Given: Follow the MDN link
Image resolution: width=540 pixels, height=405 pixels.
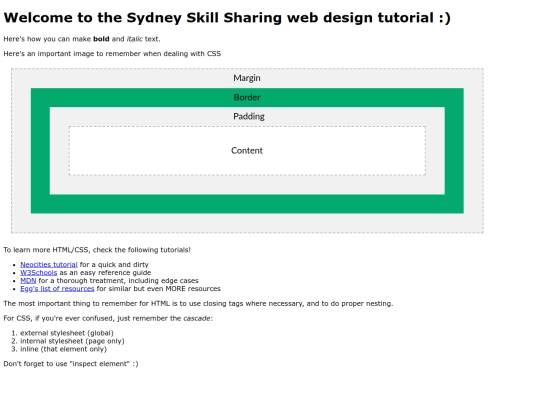Looking at the screenshot, I should point(28,281).
